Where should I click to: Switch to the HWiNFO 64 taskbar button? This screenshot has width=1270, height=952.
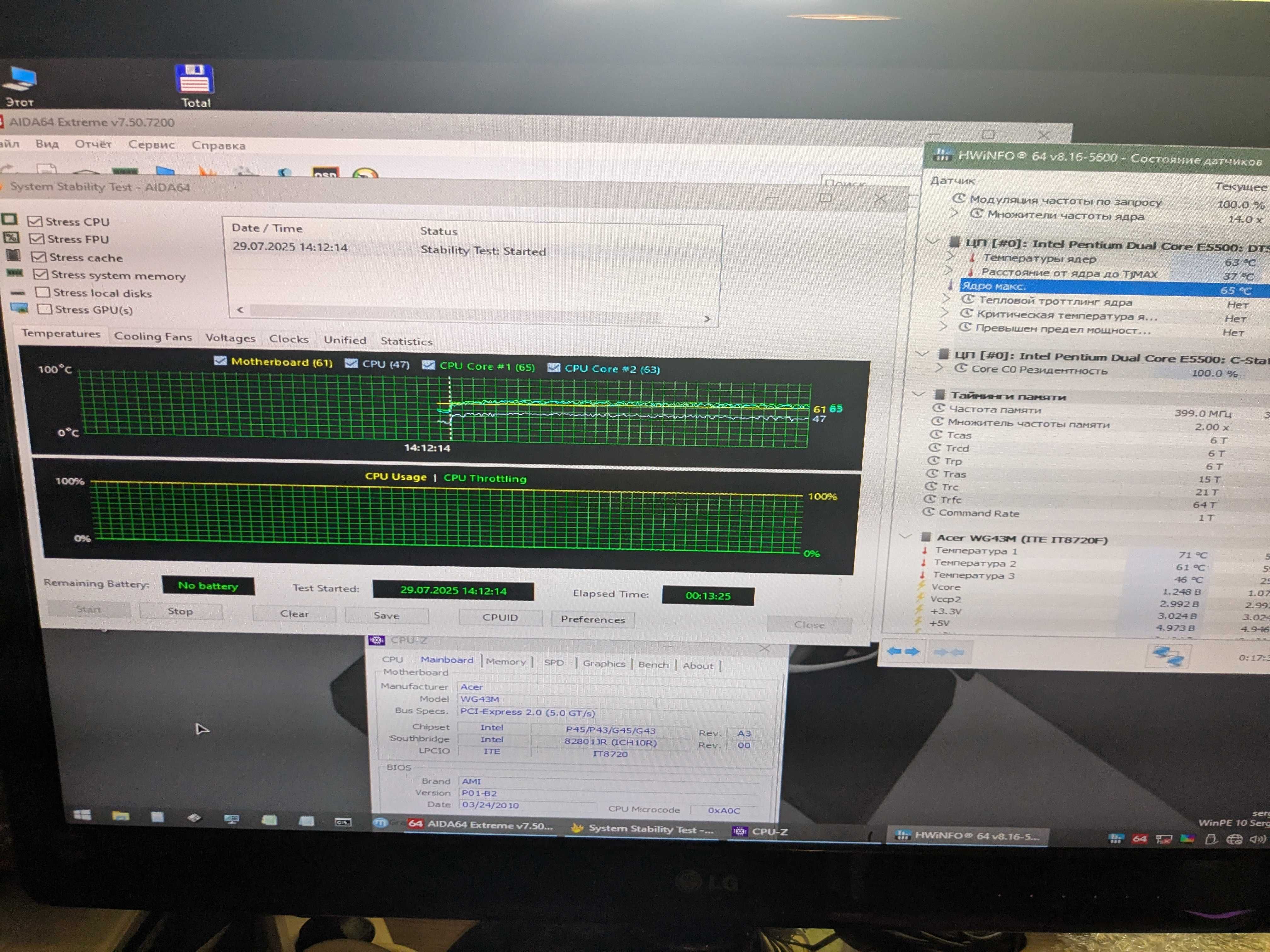(967, 836)
